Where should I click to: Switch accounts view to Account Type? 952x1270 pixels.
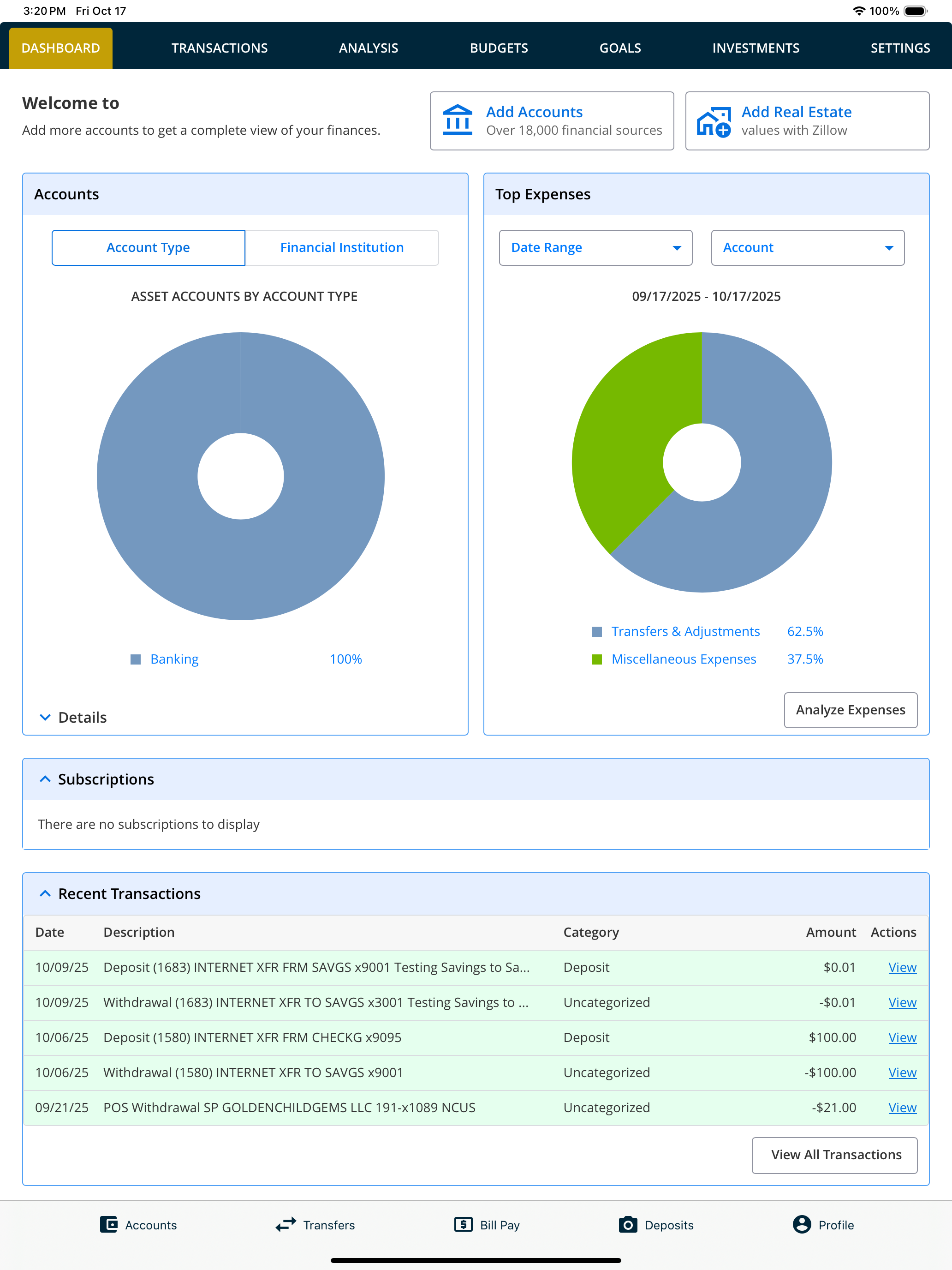149,247
